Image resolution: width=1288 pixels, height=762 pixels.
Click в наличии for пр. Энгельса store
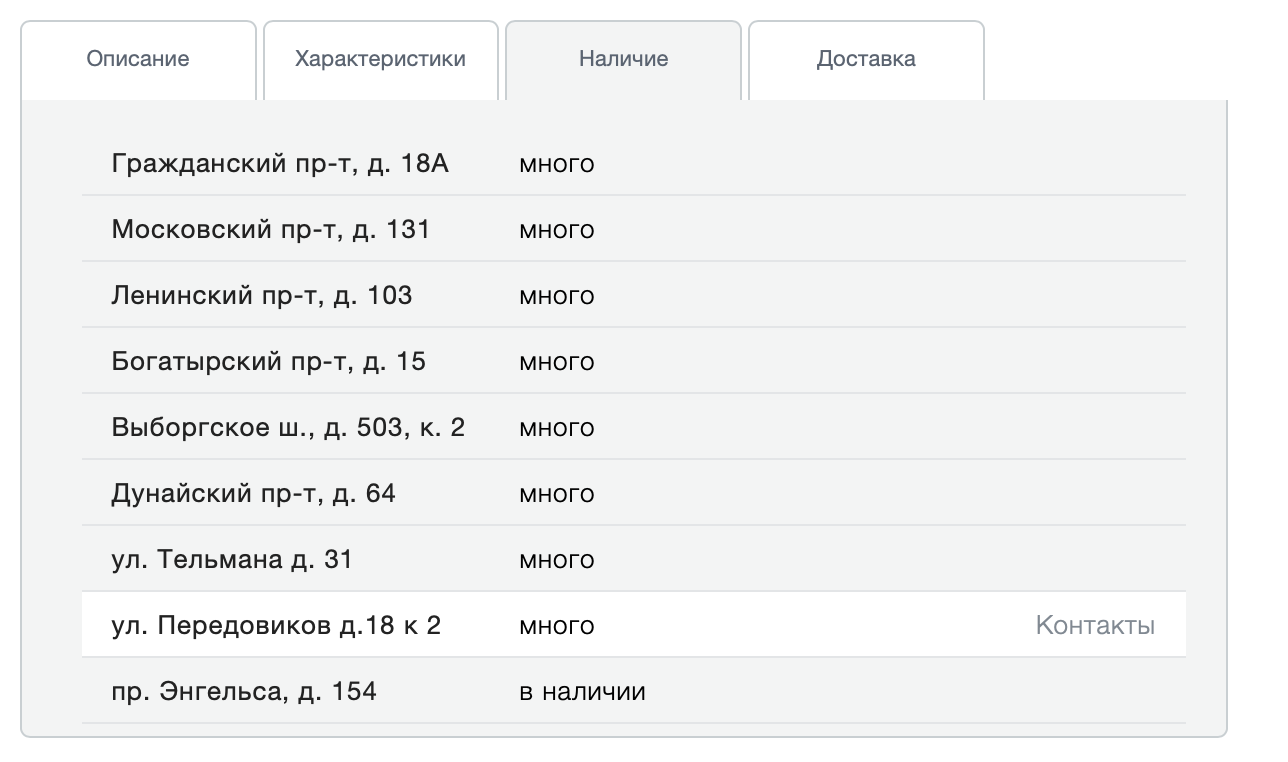coord(581,689)
